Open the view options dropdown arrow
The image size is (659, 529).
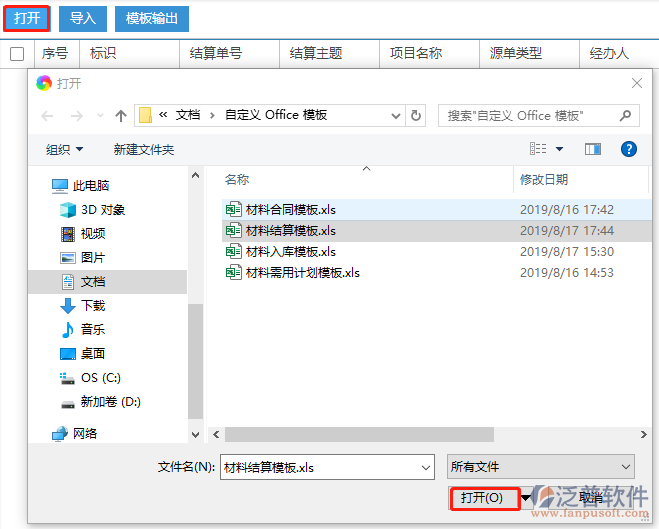pyautogui.click(x=559, y=149)
